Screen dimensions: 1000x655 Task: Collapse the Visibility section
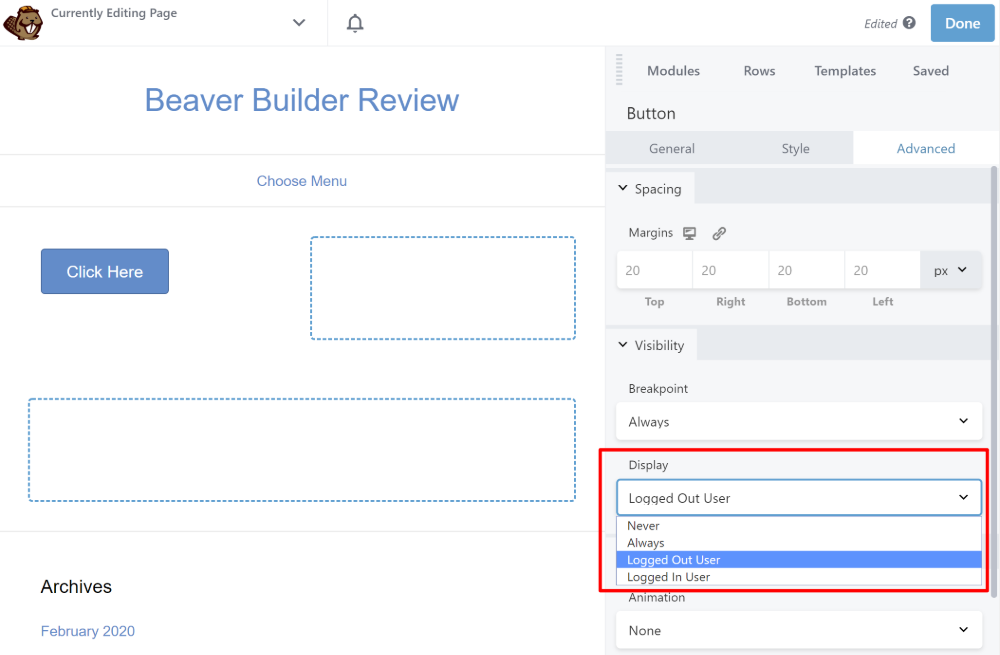tap(651, 345)
